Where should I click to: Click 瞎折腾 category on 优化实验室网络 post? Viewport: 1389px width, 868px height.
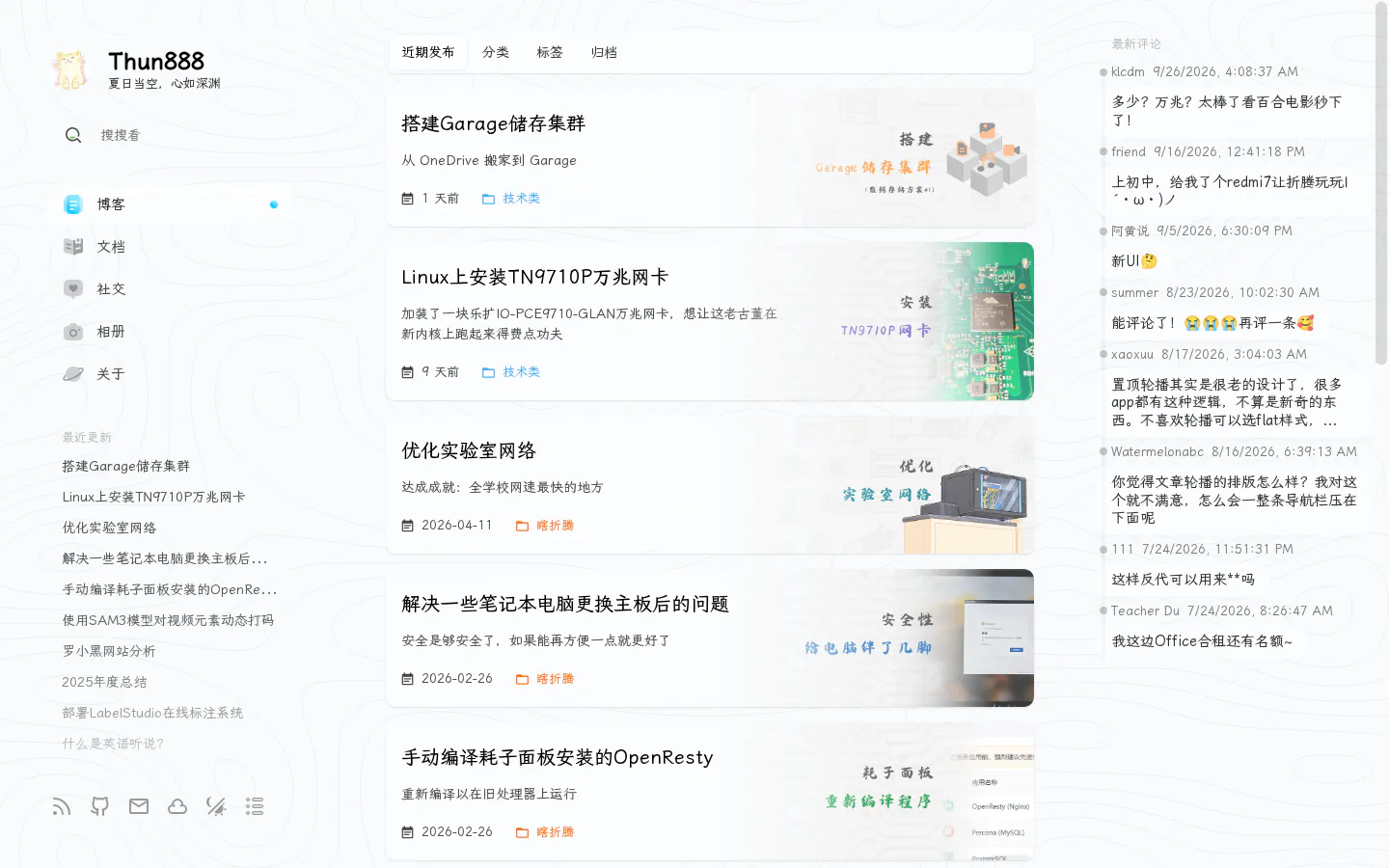555,526
